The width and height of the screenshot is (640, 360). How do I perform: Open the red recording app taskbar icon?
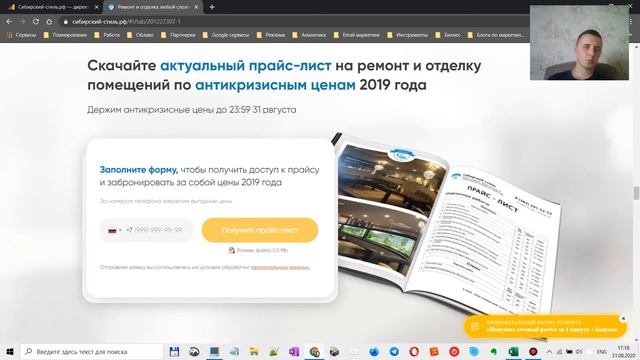tap(533, 351)
